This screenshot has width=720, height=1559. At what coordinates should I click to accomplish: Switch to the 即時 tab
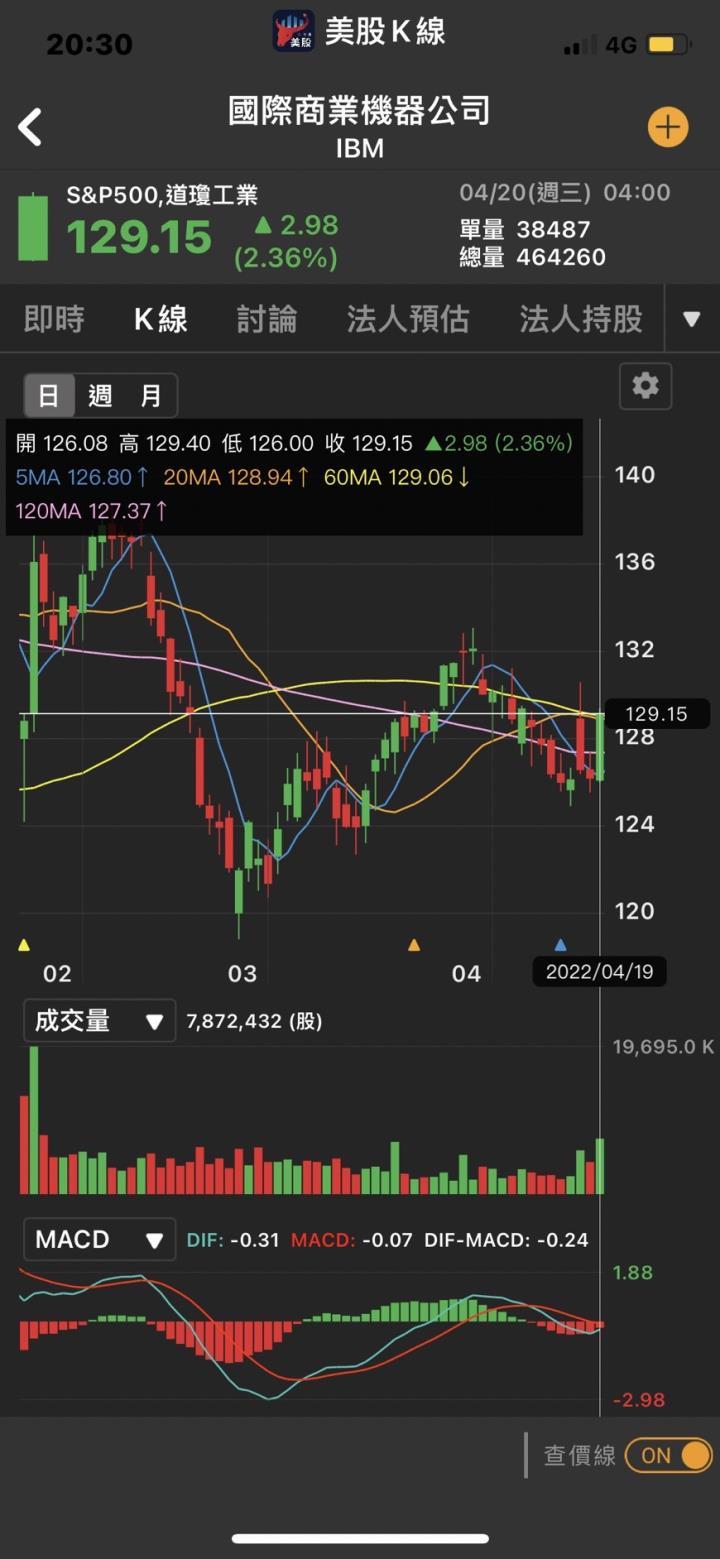coord(54,319)
